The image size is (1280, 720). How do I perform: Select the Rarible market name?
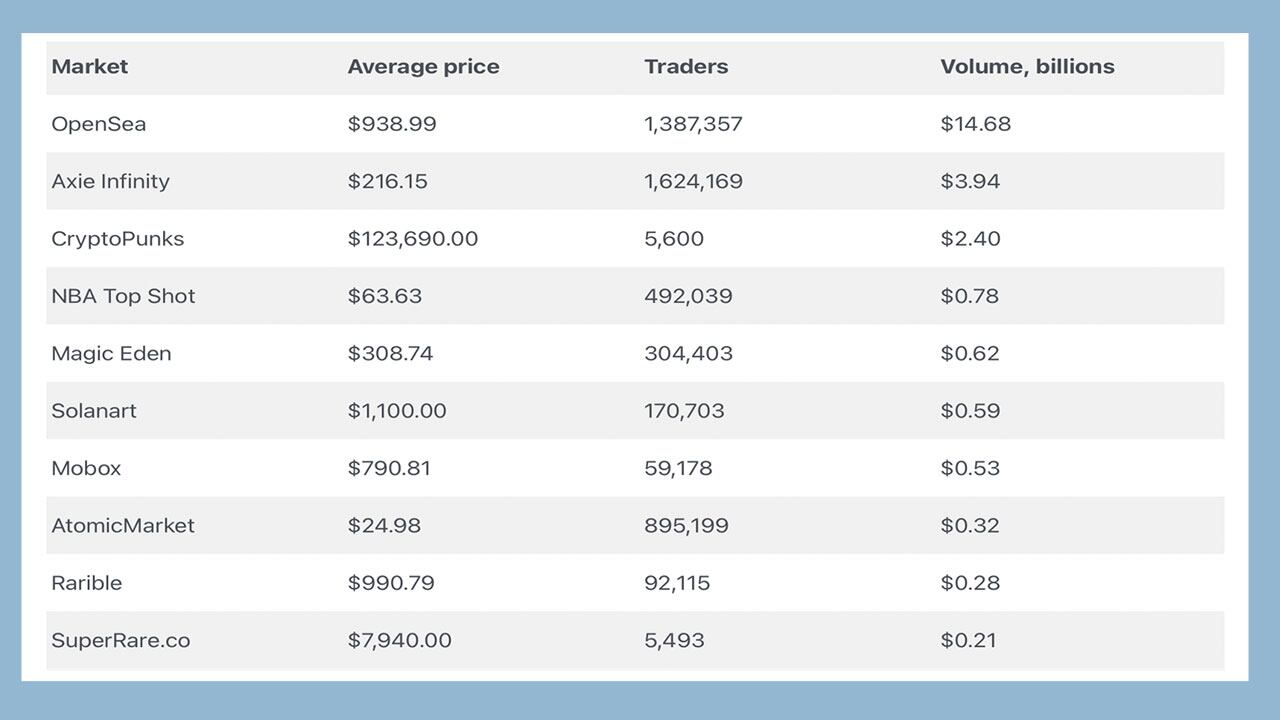click(87, 583)
